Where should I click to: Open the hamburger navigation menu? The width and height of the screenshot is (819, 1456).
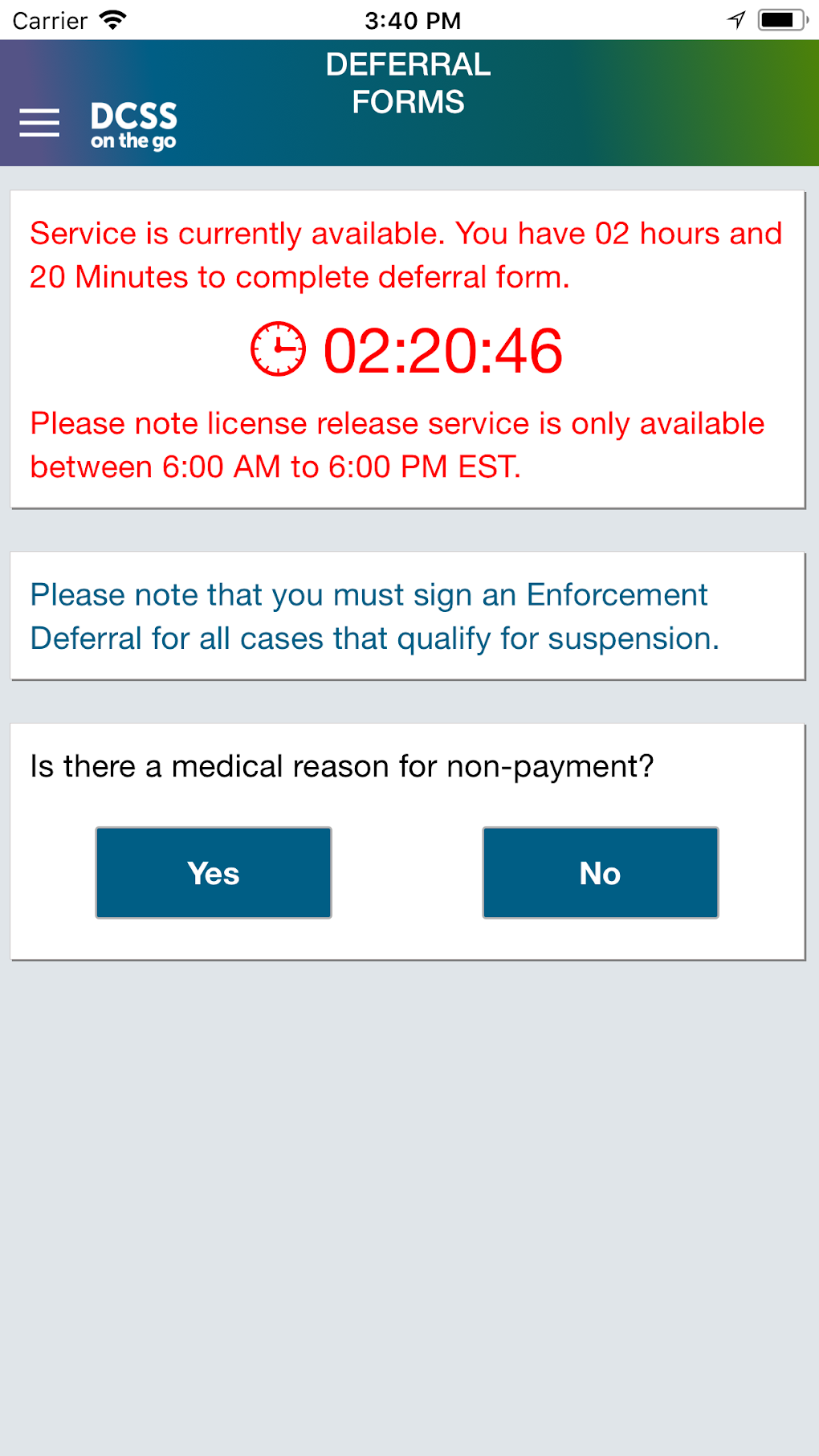39,123
